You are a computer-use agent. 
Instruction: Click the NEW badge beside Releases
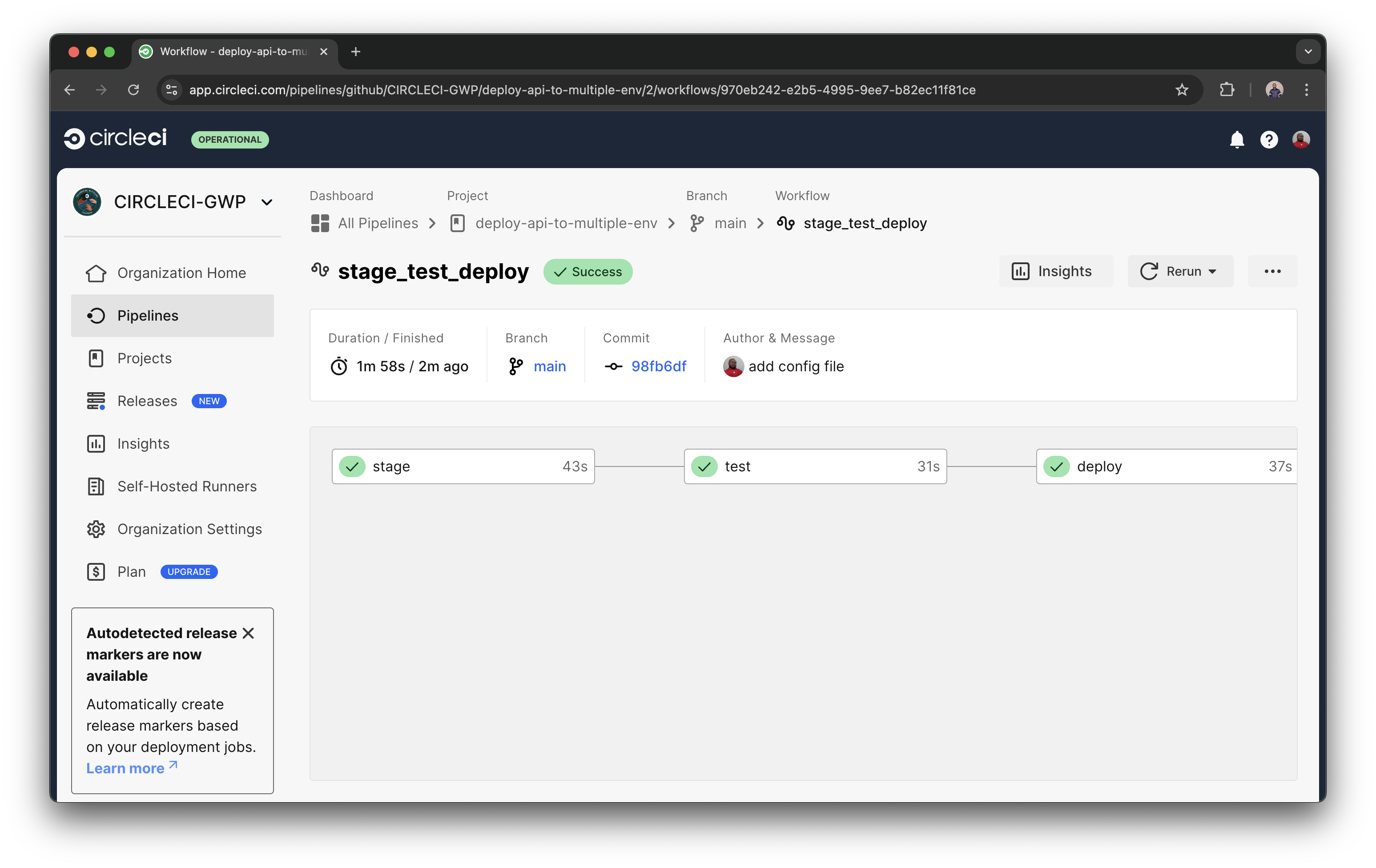pos(209,401)
